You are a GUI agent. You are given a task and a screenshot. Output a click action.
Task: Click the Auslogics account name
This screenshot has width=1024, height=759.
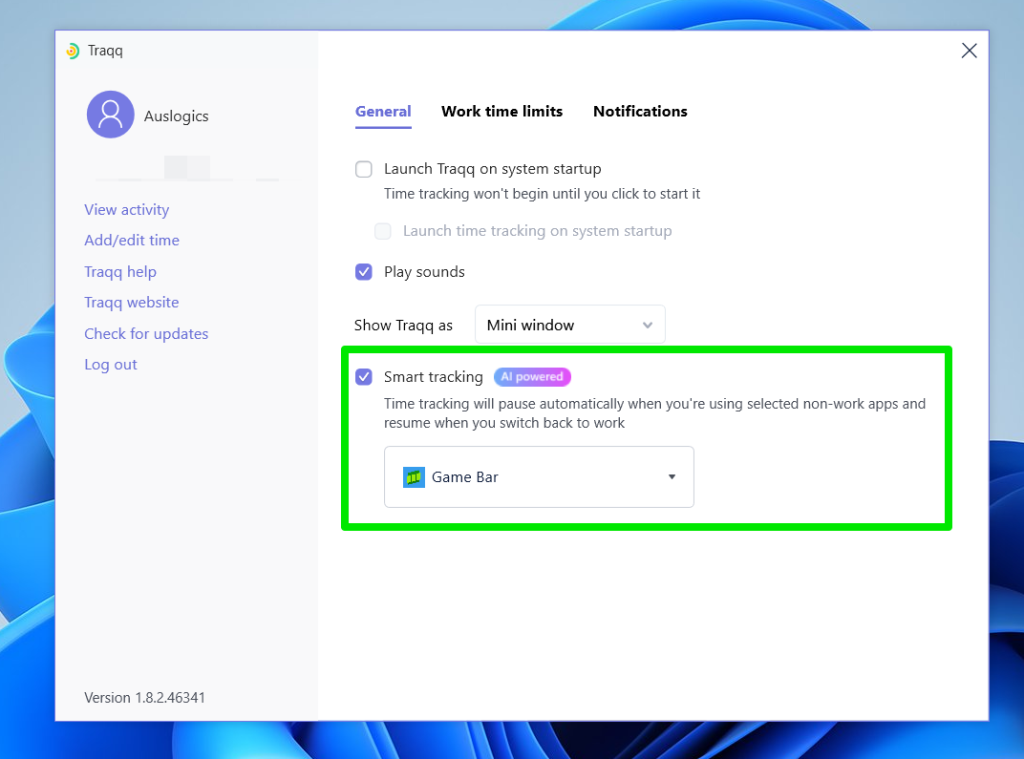[176, 116]
